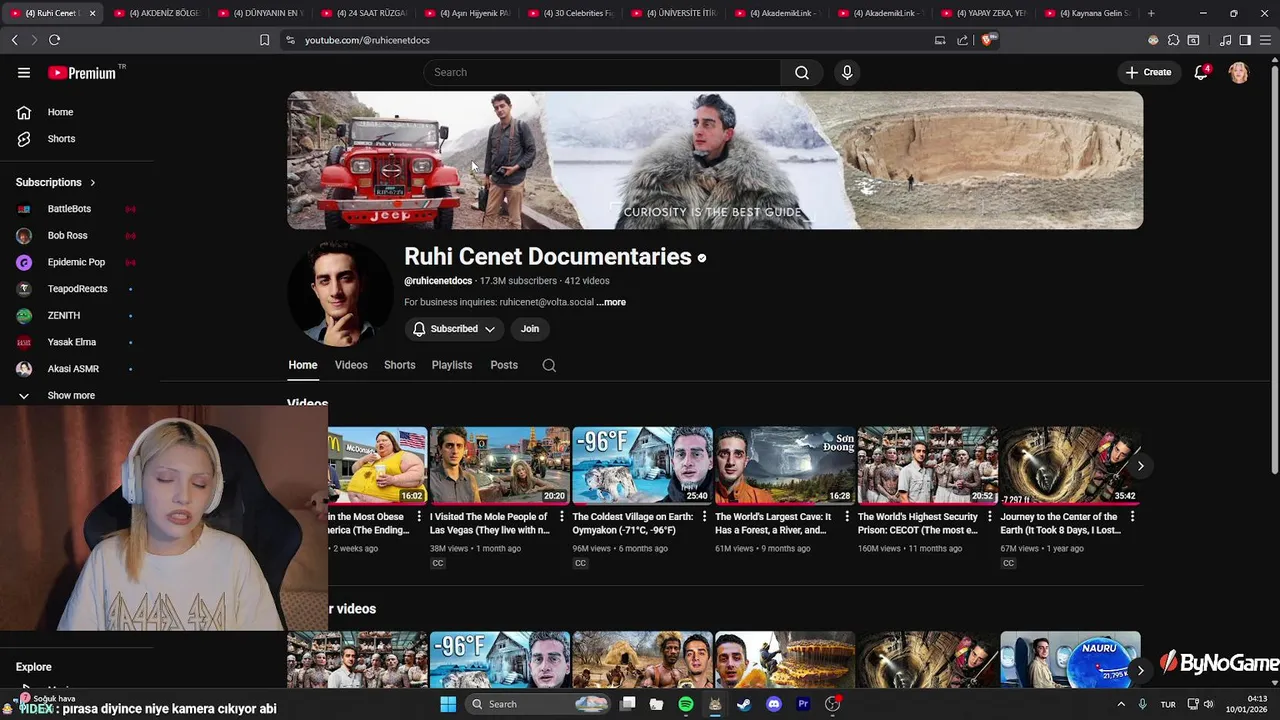Open the verified badge next to channel name
Screen dimensions: 1280x720
(702, 258)
